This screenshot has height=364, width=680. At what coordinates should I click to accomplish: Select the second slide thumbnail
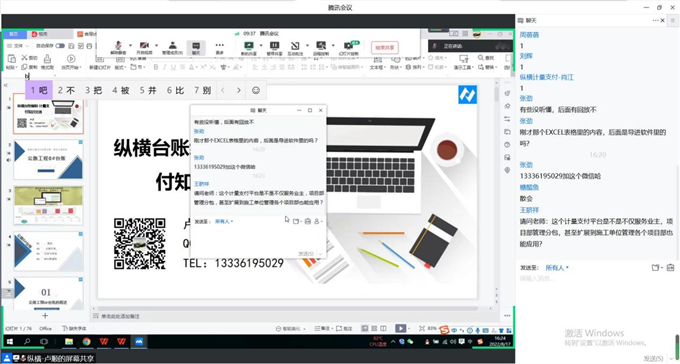tap(48, 160)
